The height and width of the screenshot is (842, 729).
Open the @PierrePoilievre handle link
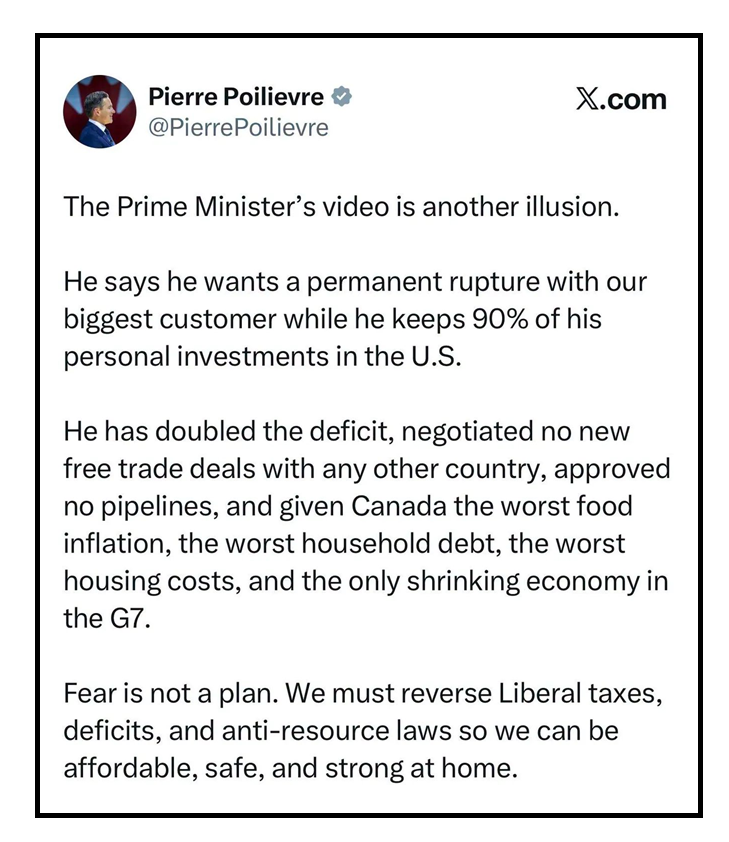[x=238, y=128]
